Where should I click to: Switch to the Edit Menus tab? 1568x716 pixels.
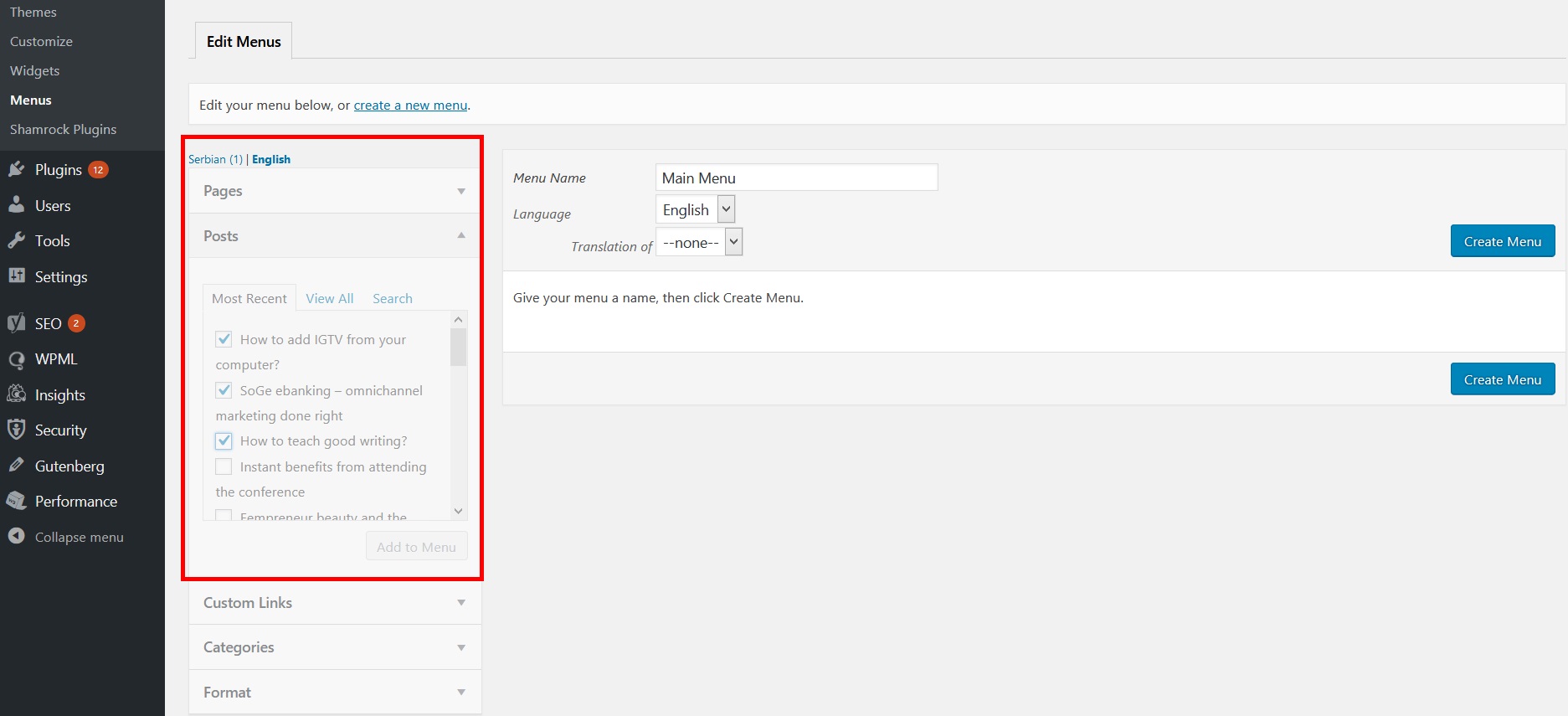pos(244,41)
